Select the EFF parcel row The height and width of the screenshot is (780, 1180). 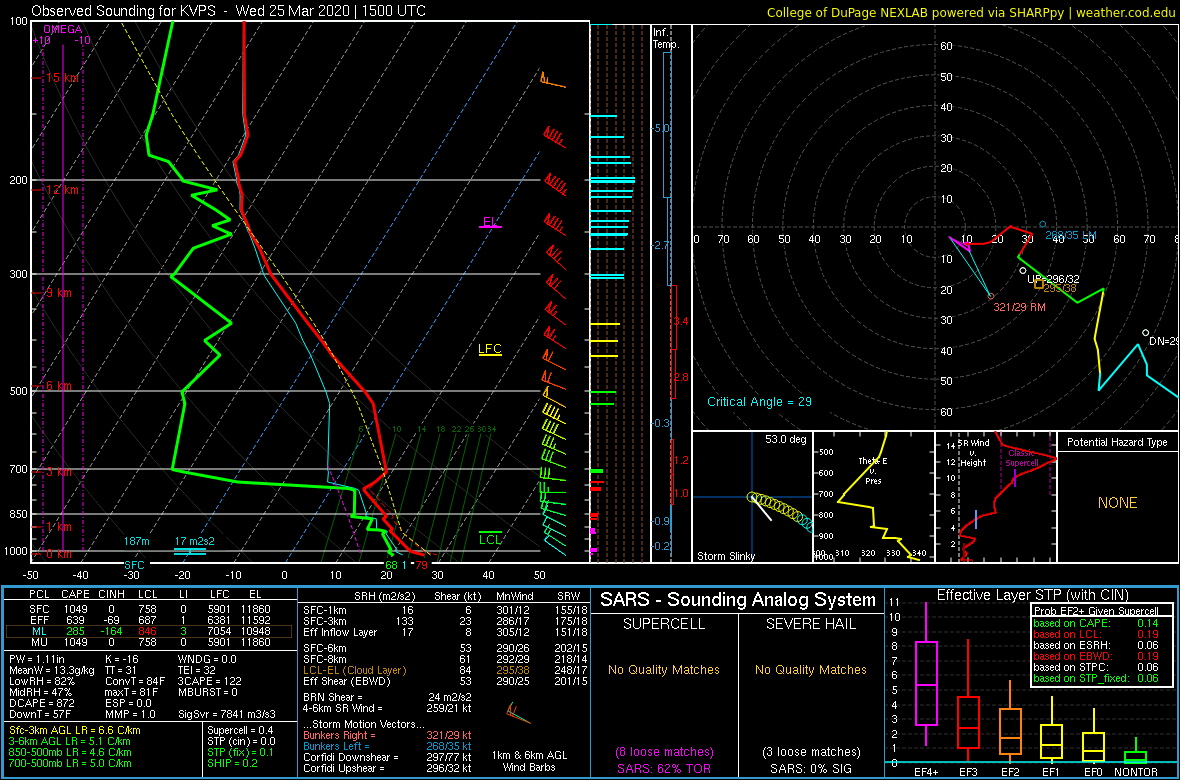coord(149,620)
